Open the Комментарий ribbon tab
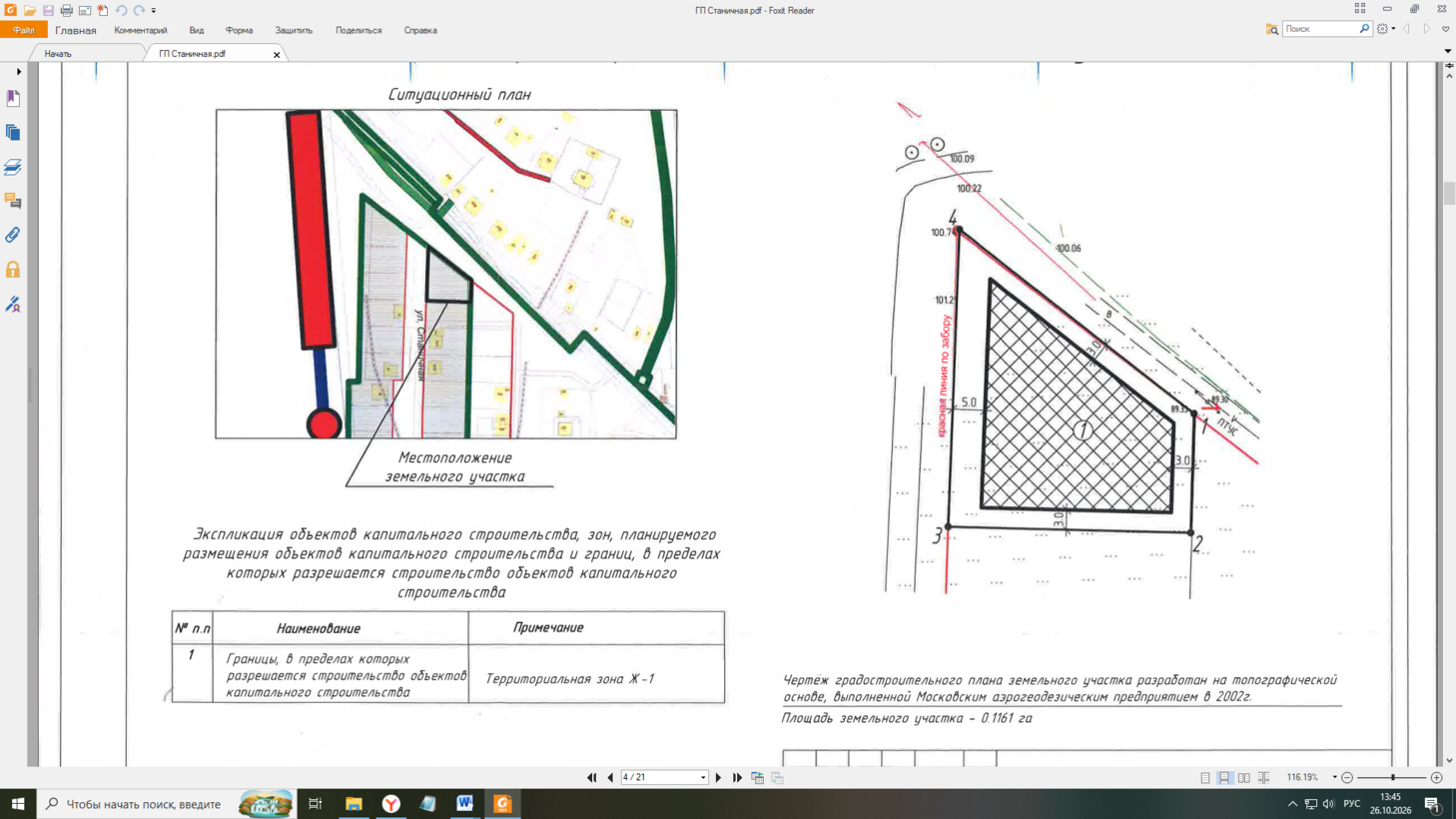The width and height of the screenshot is (1456, 819). pos(141,30)
